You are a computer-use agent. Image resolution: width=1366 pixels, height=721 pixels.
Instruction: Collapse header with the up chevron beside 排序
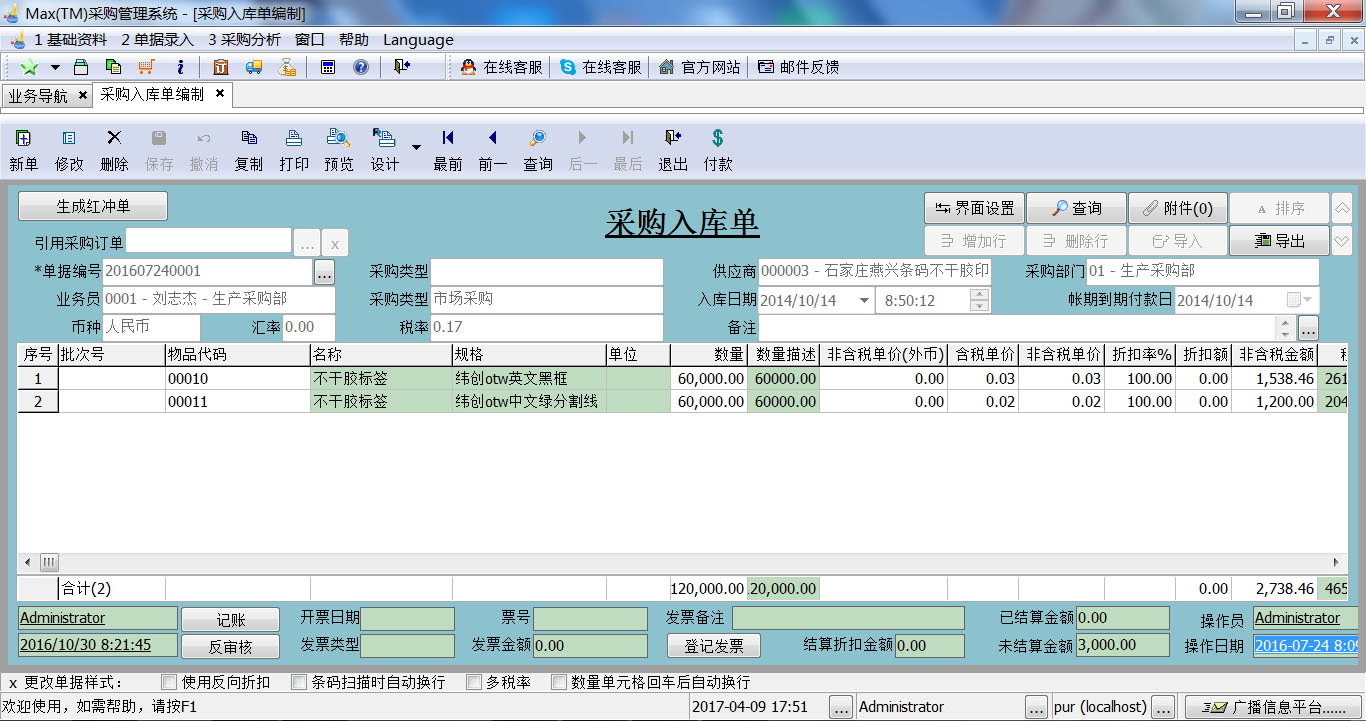[1342, 208]
